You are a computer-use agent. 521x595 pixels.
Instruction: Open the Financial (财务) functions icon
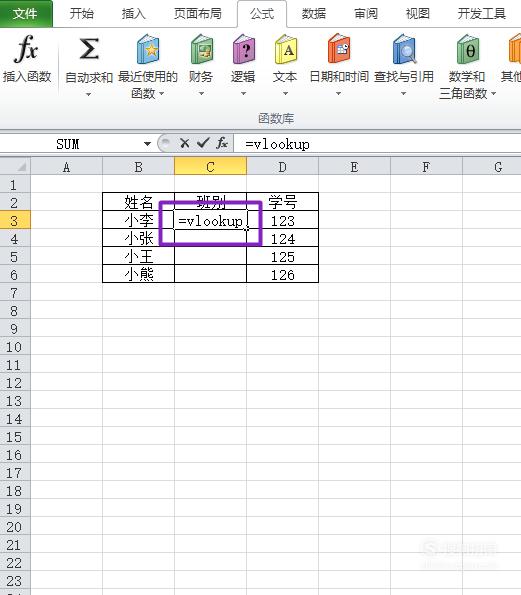[x=201, y=49]
